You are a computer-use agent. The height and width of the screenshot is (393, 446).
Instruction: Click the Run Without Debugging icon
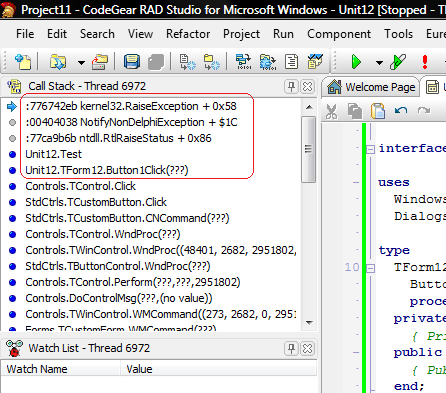[398, 62]
